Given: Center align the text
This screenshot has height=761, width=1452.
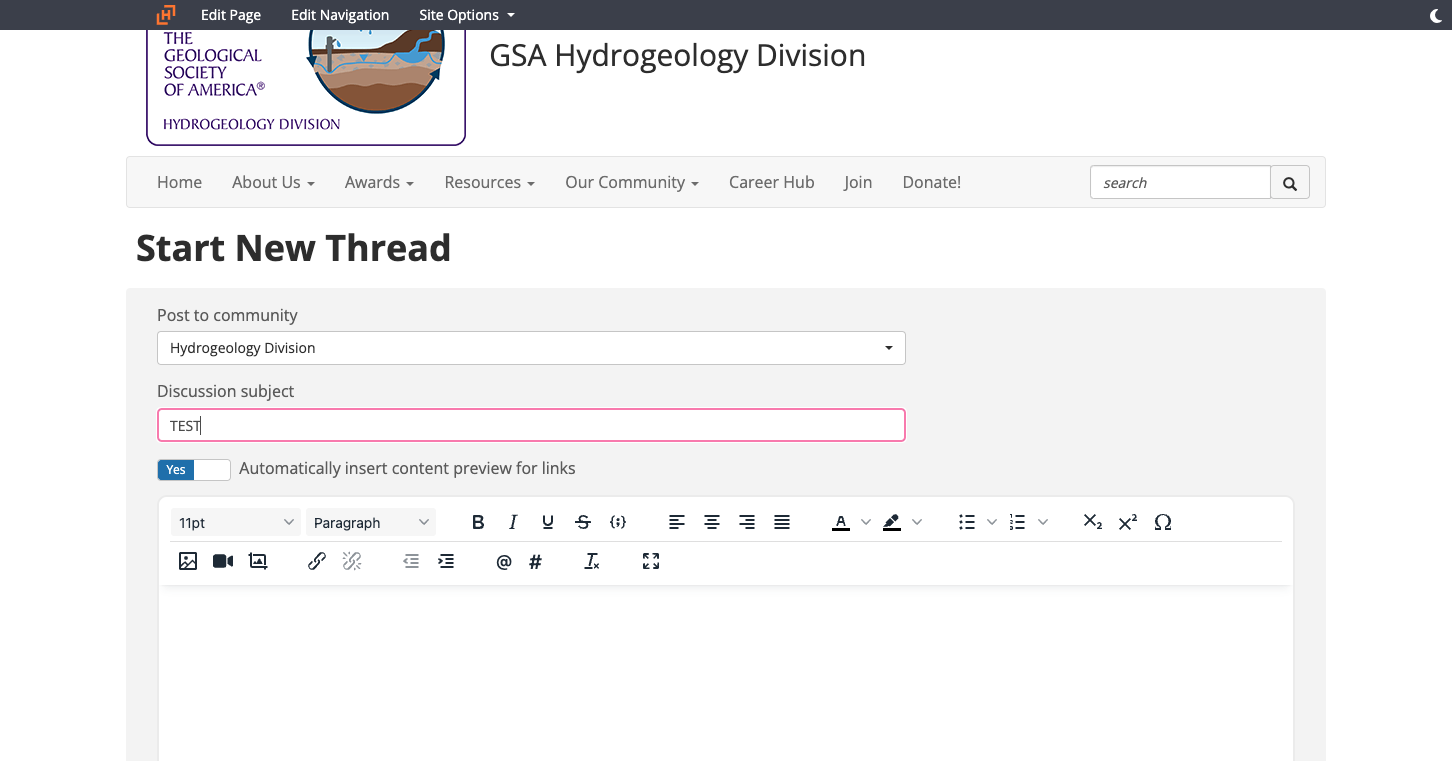Looking at the screenshot, I should click(712, 522).
